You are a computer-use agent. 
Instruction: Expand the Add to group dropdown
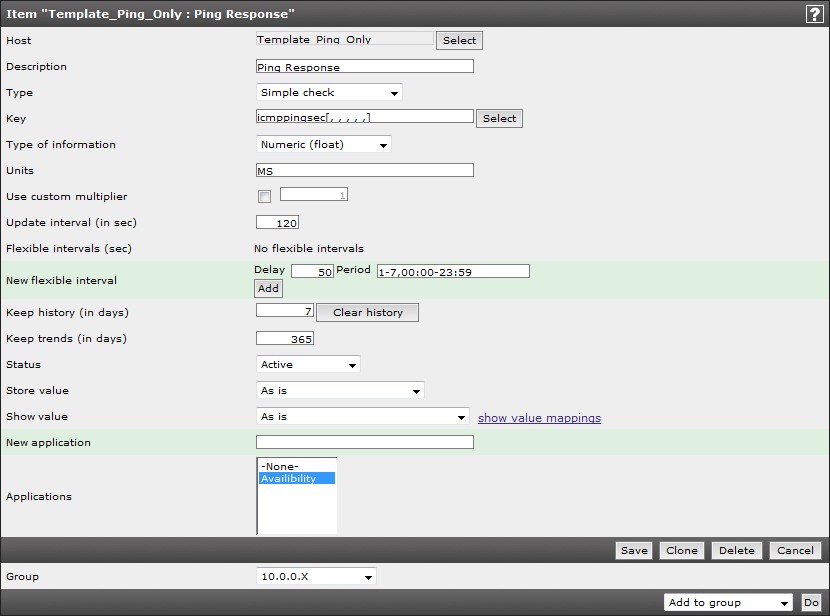pos(728,603)
